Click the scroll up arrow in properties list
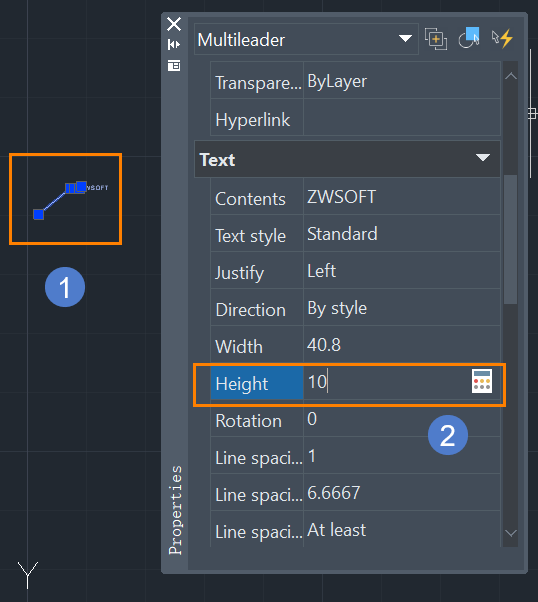Screen dimensions: 538x602 click(x=511, y=76)
